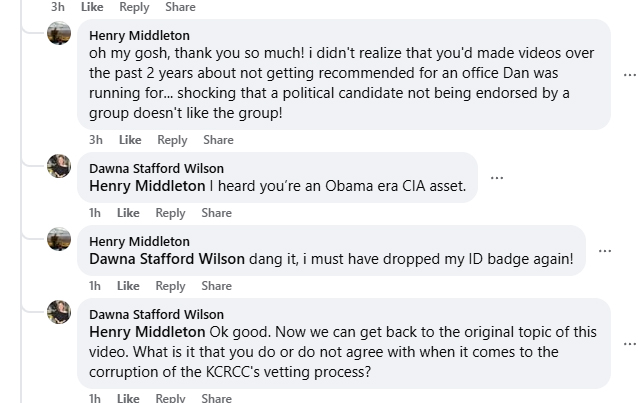Viewport: 638px width, 403px height.
Task: Click Henry's avatar on ID badge comment
Action: pyautogui.click(x=59, y=240)
